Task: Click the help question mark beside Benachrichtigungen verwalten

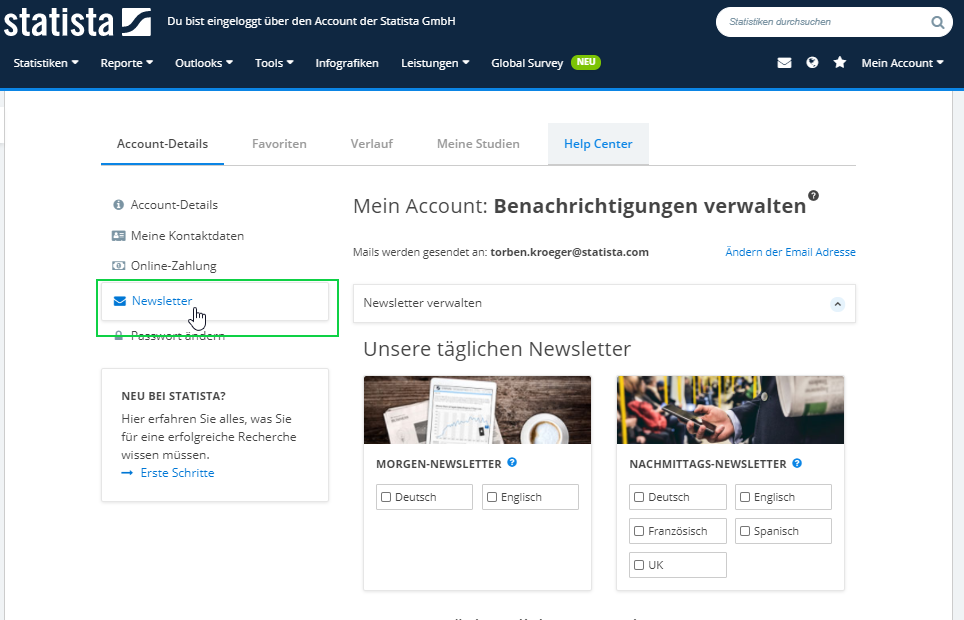Action: (813, 196)
